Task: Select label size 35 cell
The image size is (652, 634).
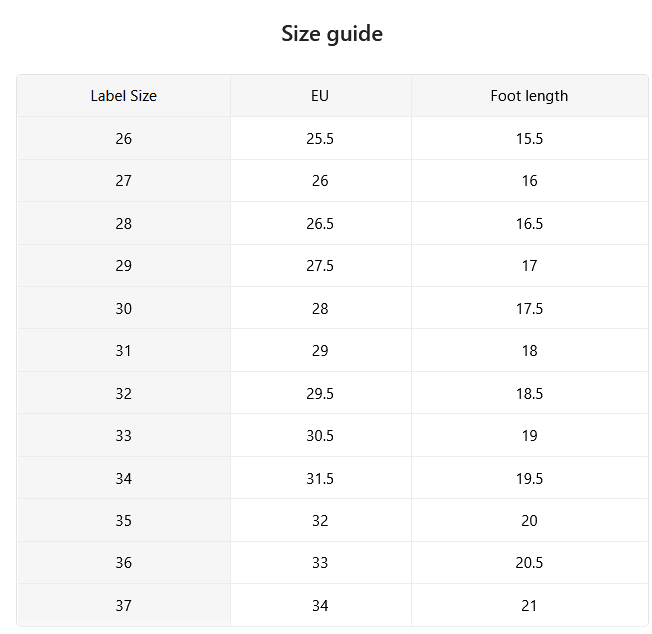Action: 124,521
